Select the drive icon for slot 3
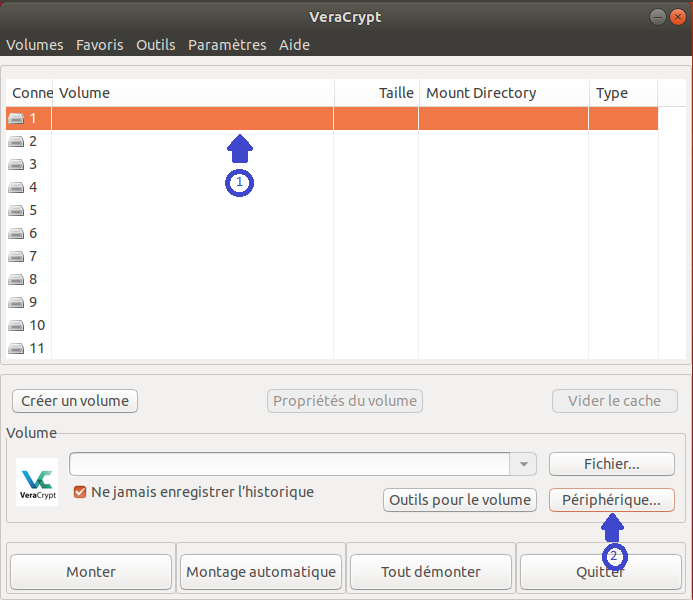This screenshot has width=693, height=600. (x=17, y=165)
